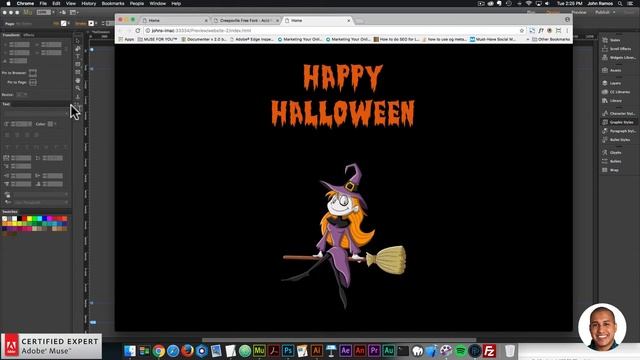Launch After Effects from the Dock
Screen dimensions: 640x360
point(345,351)
